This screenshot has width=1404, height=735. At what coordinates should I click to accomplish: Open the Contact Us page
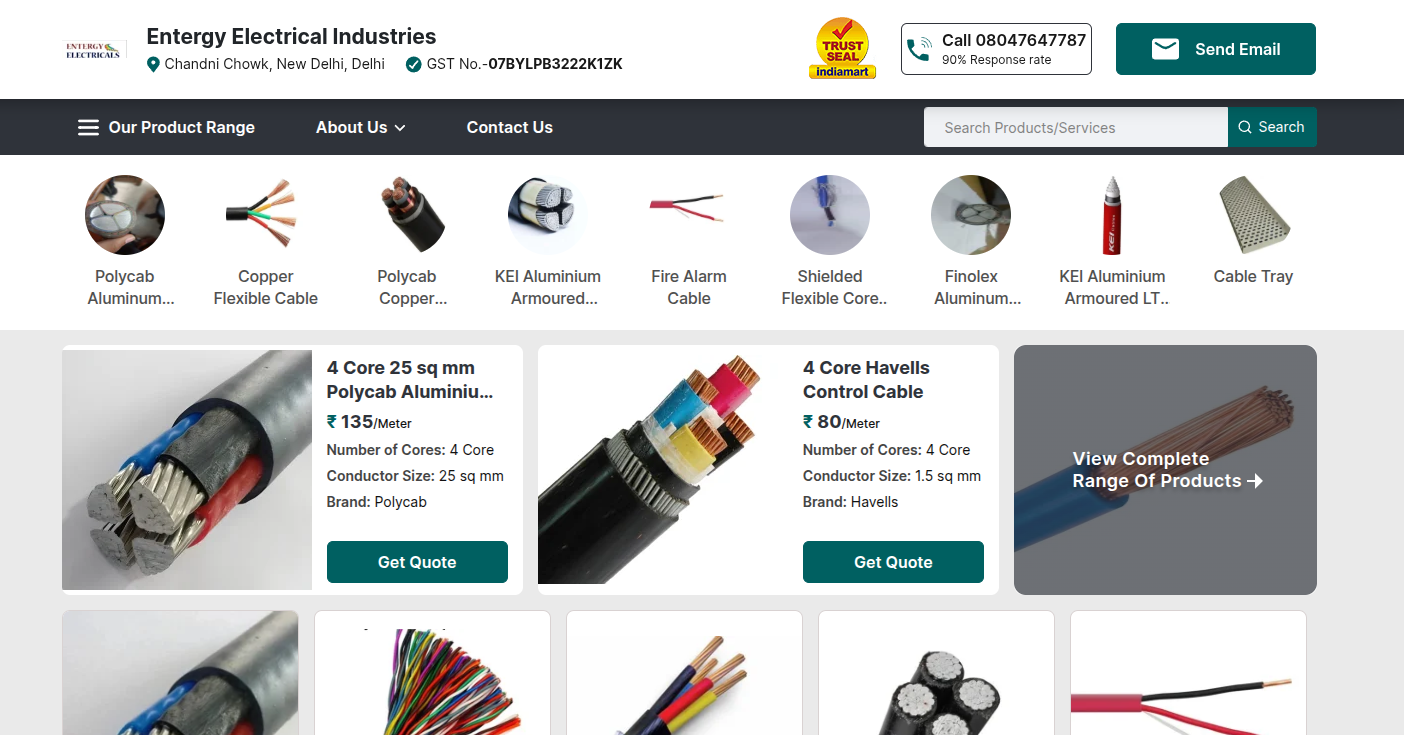tap(509, 127)
